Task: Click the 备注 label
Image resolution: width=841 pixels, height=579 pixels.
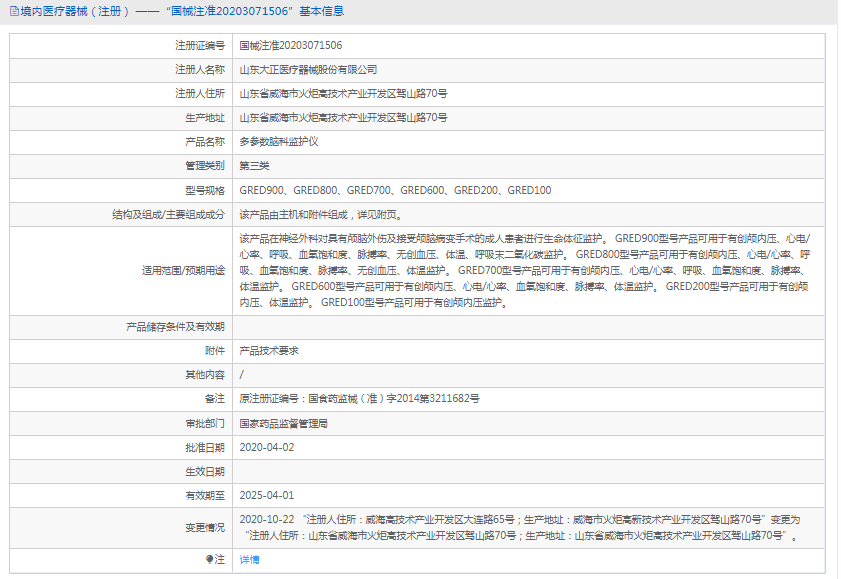Action: 215,399
